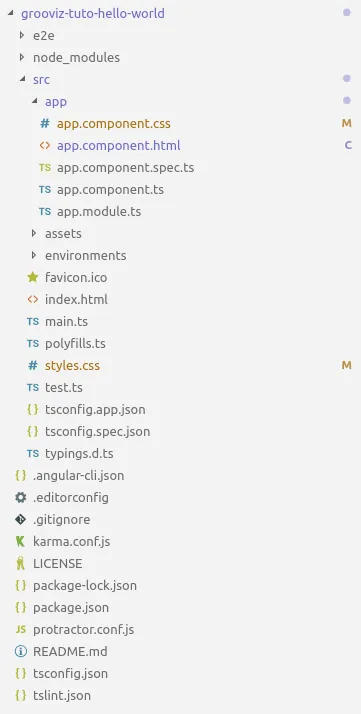Open tslint.json file
This screenshot has width=361, height=714.
click(x=61, y=695)
